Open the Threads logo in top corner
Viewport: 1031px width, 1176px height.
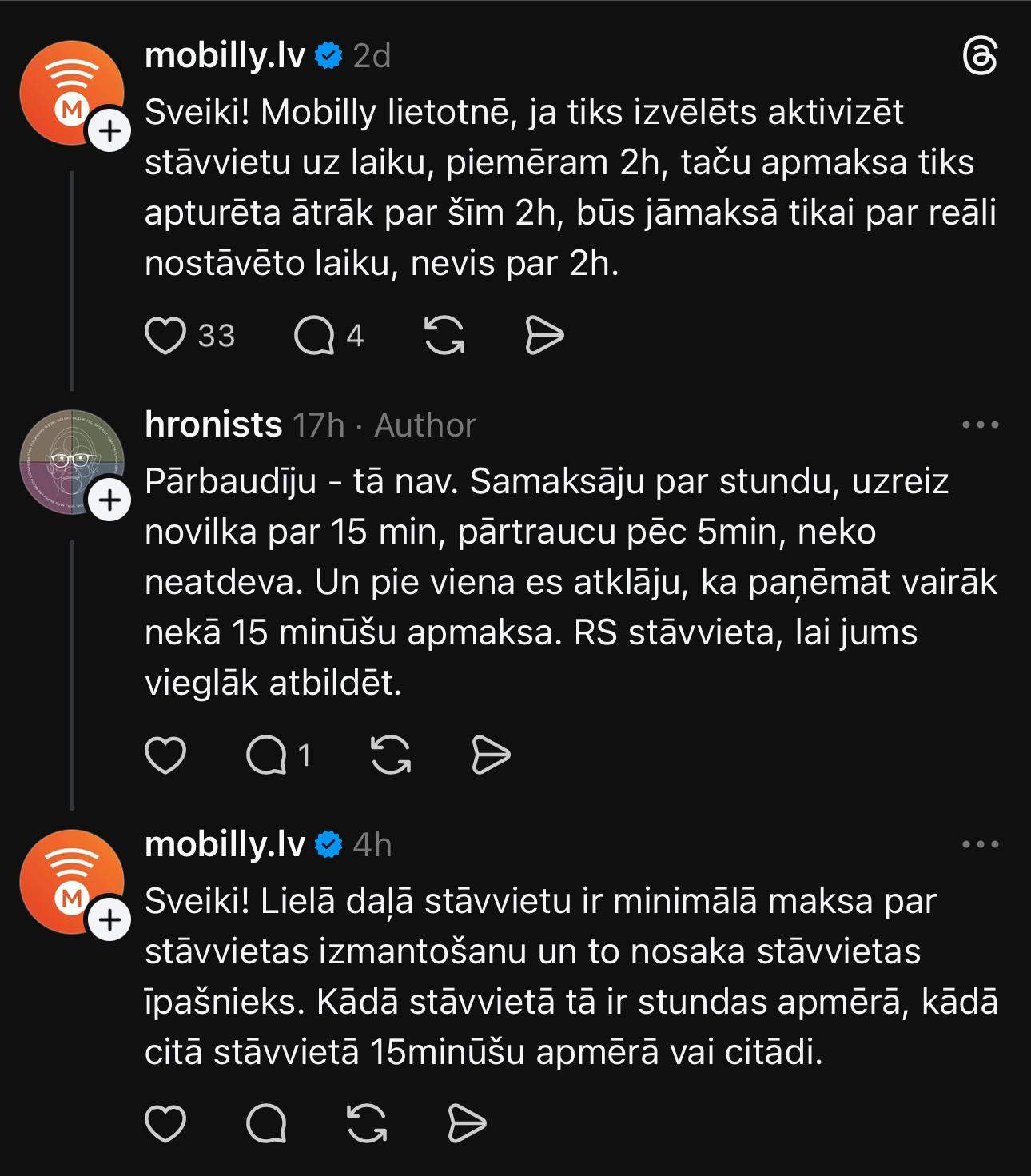[980, 57]
